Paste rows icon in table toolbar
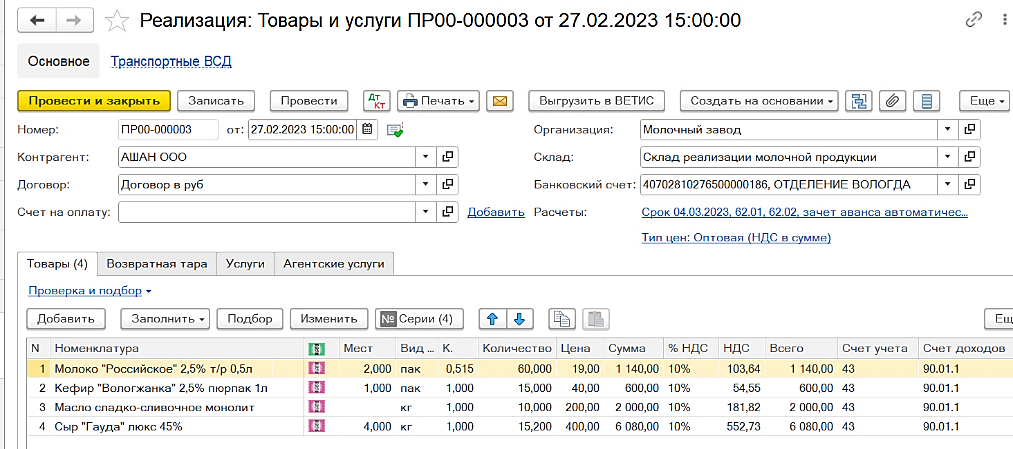Viewport: 1013px width, 449px height. pyautogui.click(x=596, y=318)
